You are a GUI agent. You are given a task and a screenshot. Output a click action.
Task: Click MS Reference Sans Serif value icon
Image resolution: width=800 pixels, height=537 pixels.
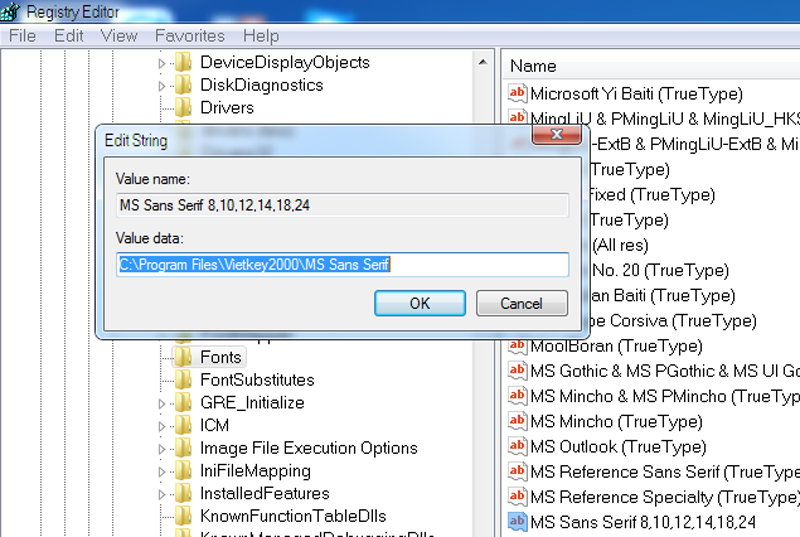517,472
